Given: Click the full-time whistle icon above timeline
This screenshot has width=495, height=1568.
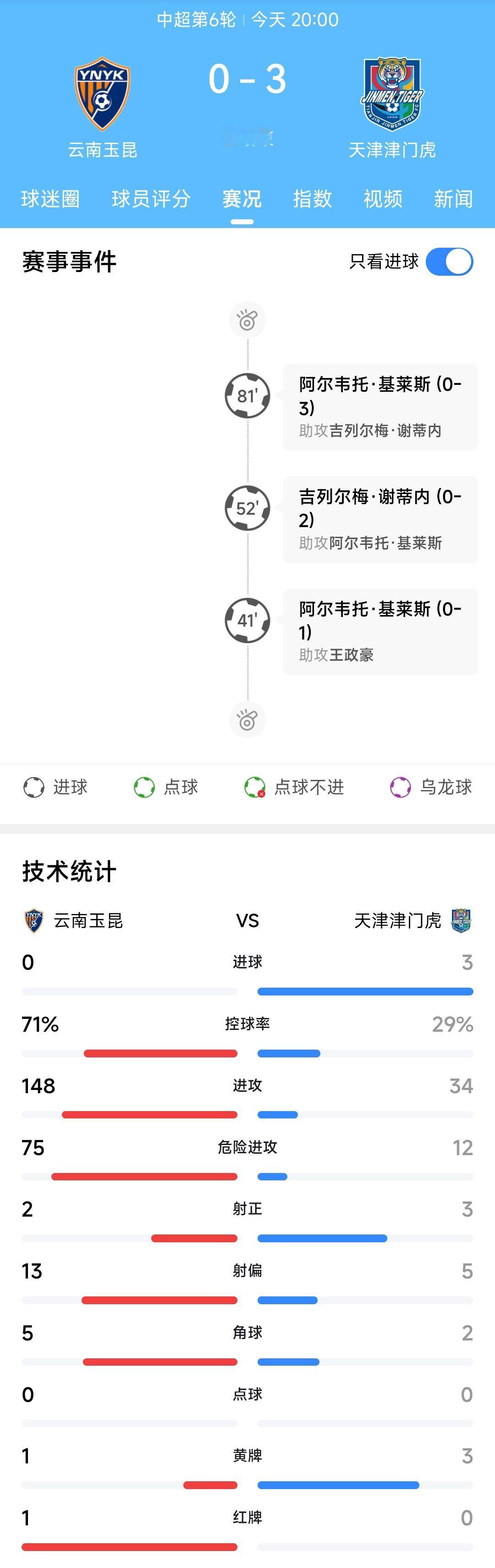Looking at the screenshot, I should point(247,319).
